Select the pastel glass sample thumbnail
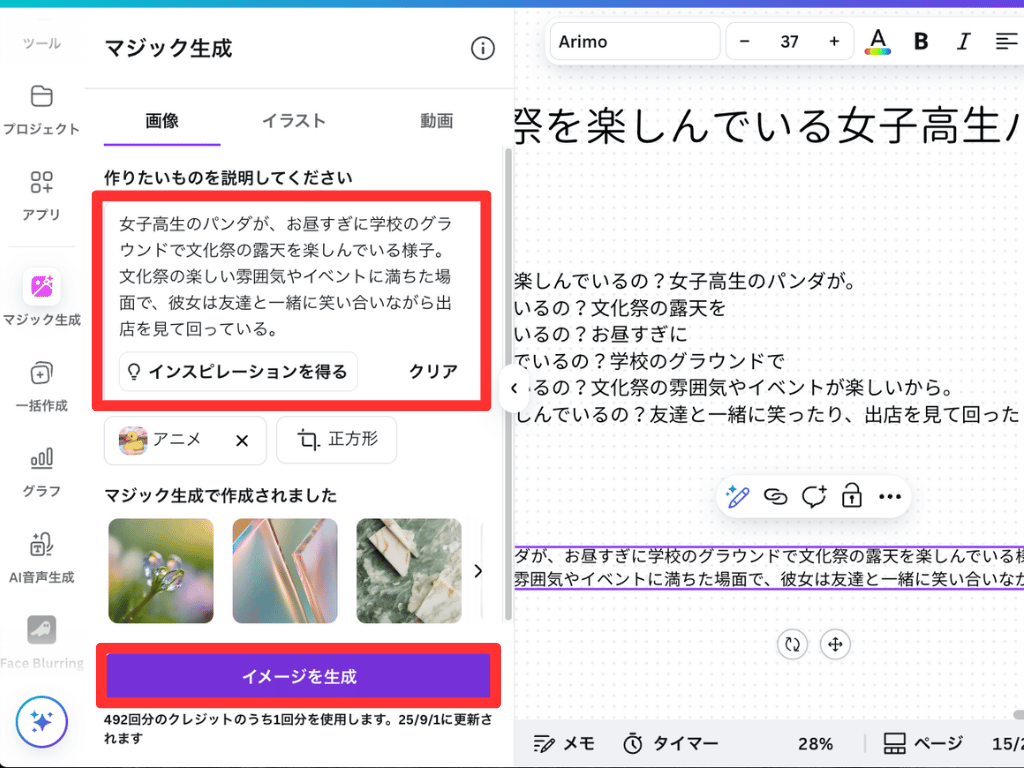Screen dimensions: 1024x768 click(285, 571)
